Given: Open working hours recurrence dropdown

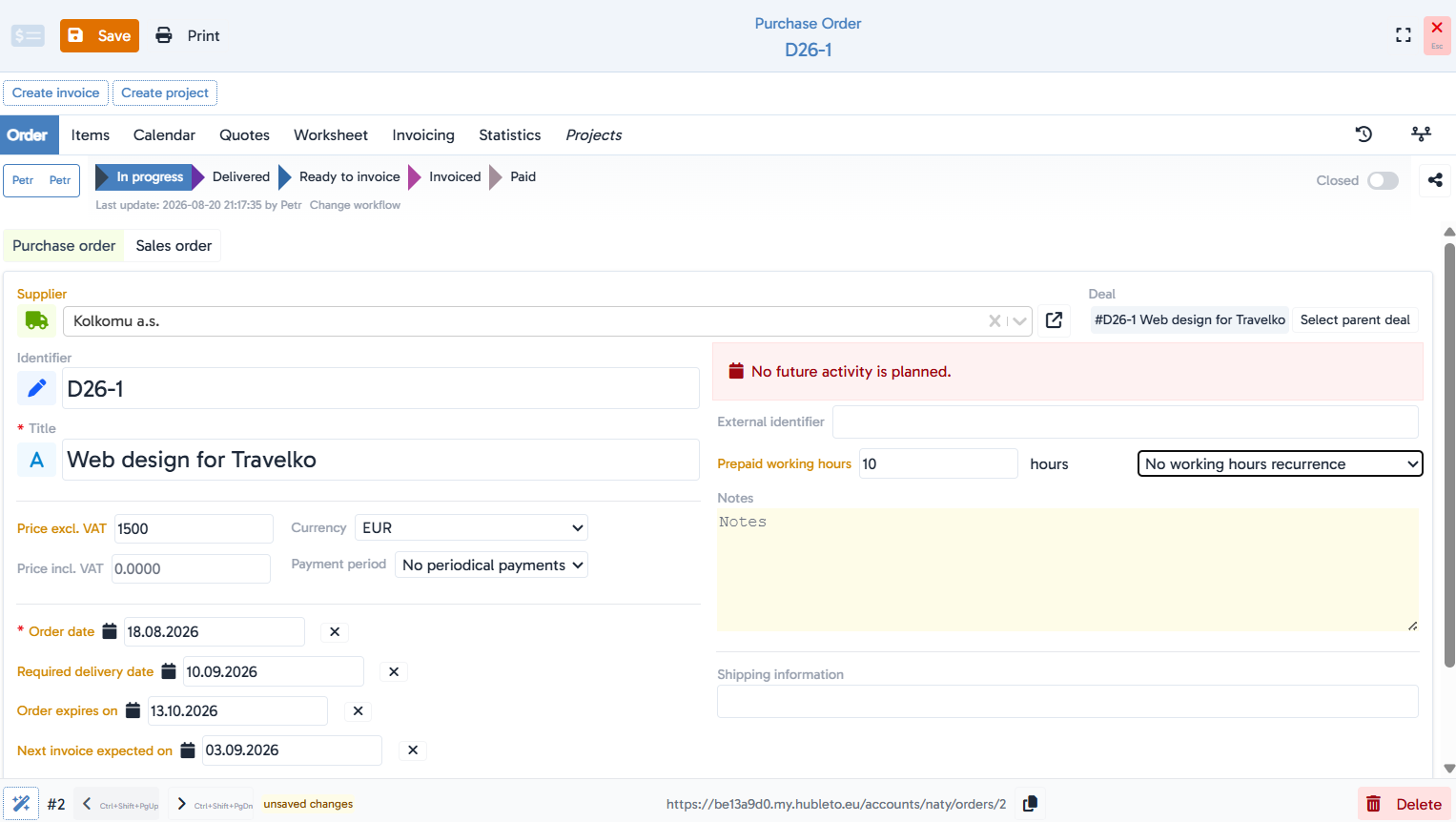Looking at the screenshot, I should (1280, 463).
